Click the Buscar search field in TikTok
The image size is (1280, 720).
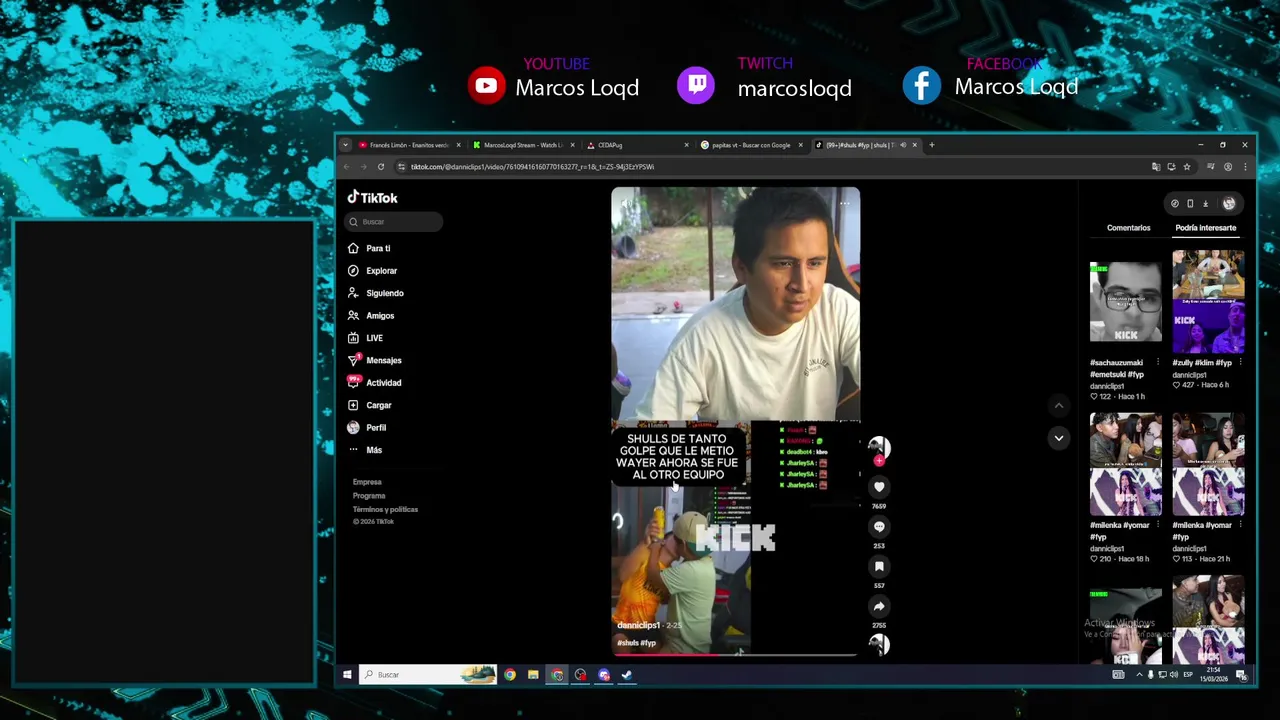coord(394,222)
